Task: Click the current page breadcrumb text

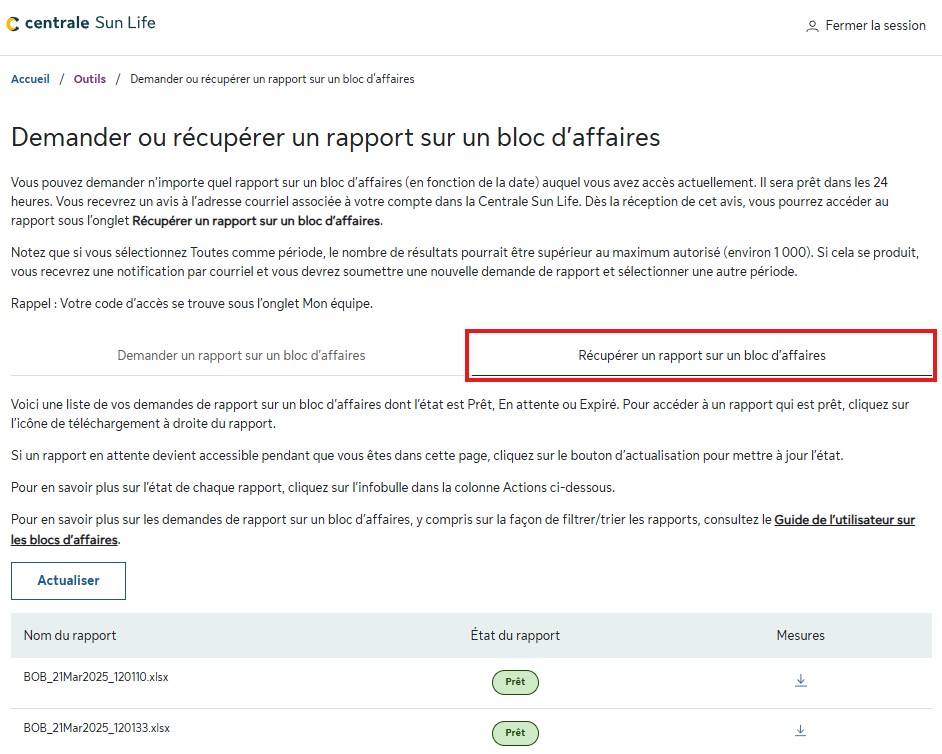Action: (x=272, y=79)
